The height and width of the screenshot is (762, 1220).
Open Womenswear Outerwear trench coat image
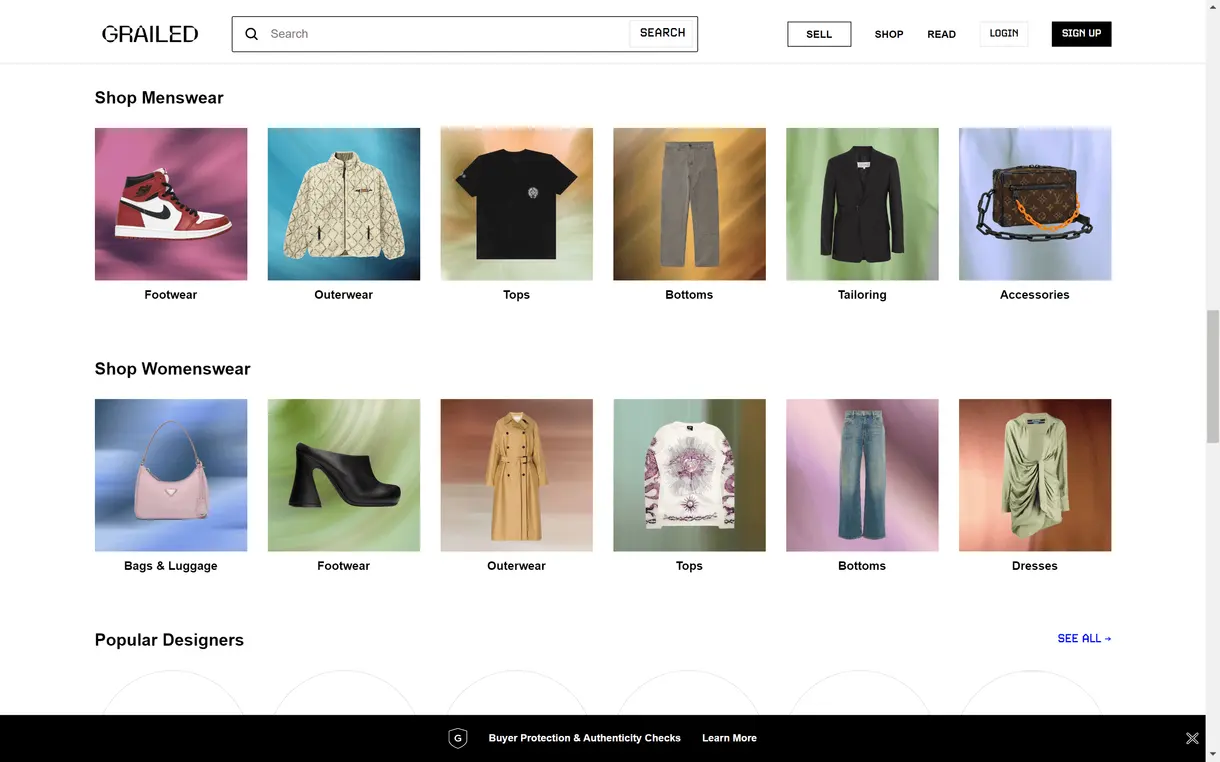517,475
